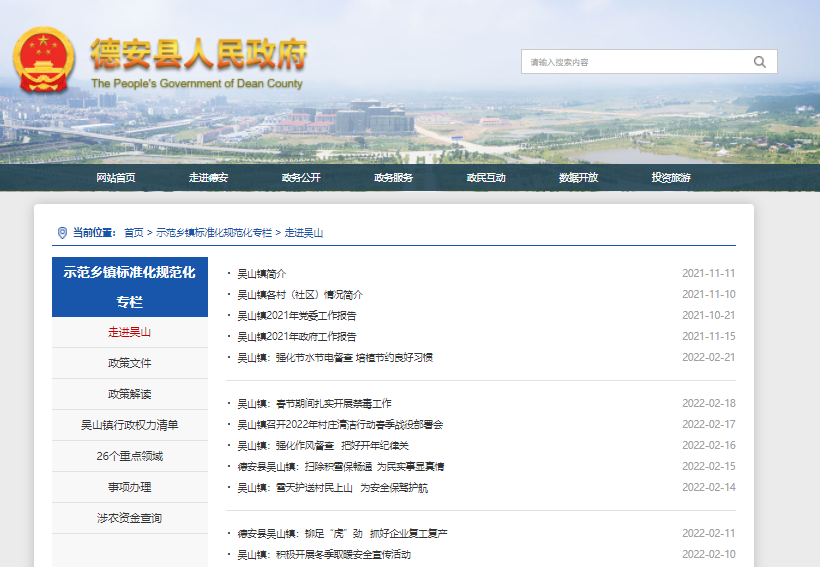Image resolution: width=820 pixels, height=567 pixels.
Task: Open the 吴山镇2021年政府工作报告 article
Action: (296, 336)
